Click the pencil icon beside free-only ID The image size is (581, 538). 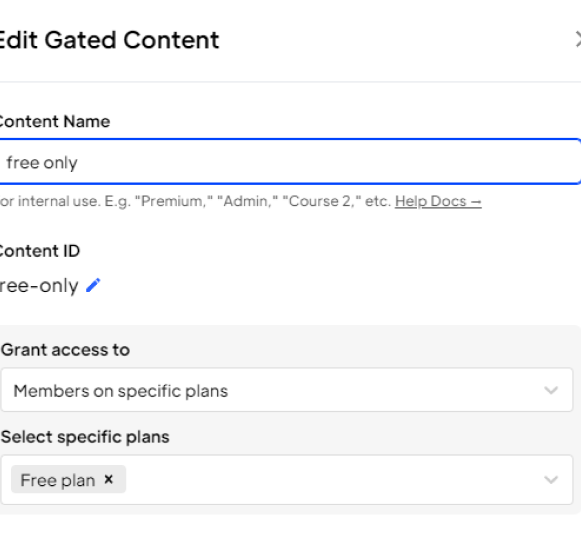pyautogui.click(x=93, y=285)
